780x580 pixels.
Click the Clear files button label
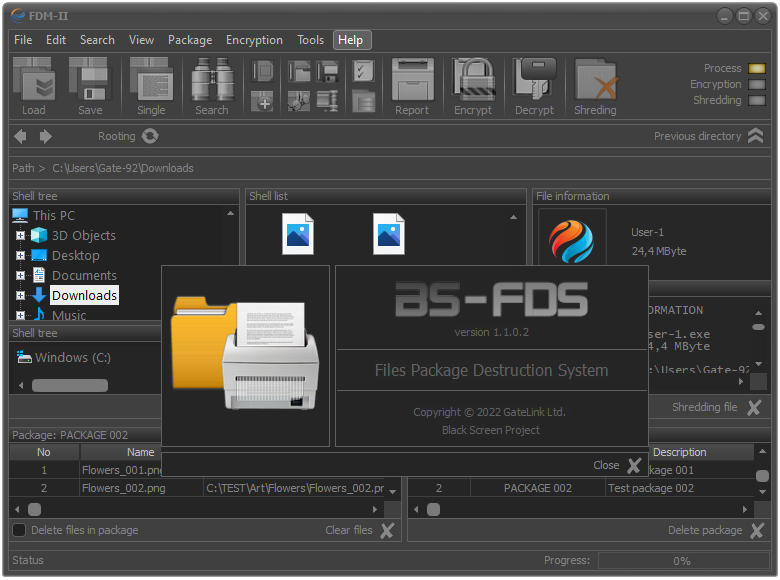point(349,530)
